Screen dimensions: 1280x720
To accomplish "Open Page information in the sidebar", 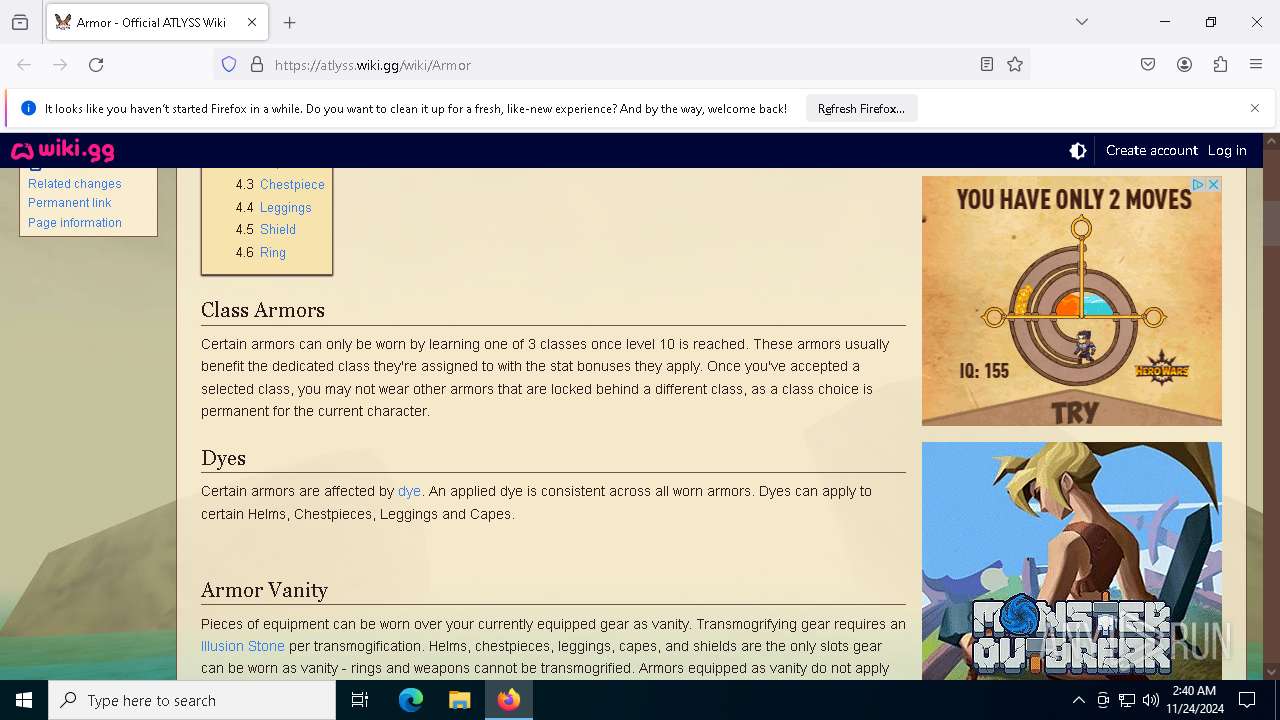I will [x=75, y=223].
